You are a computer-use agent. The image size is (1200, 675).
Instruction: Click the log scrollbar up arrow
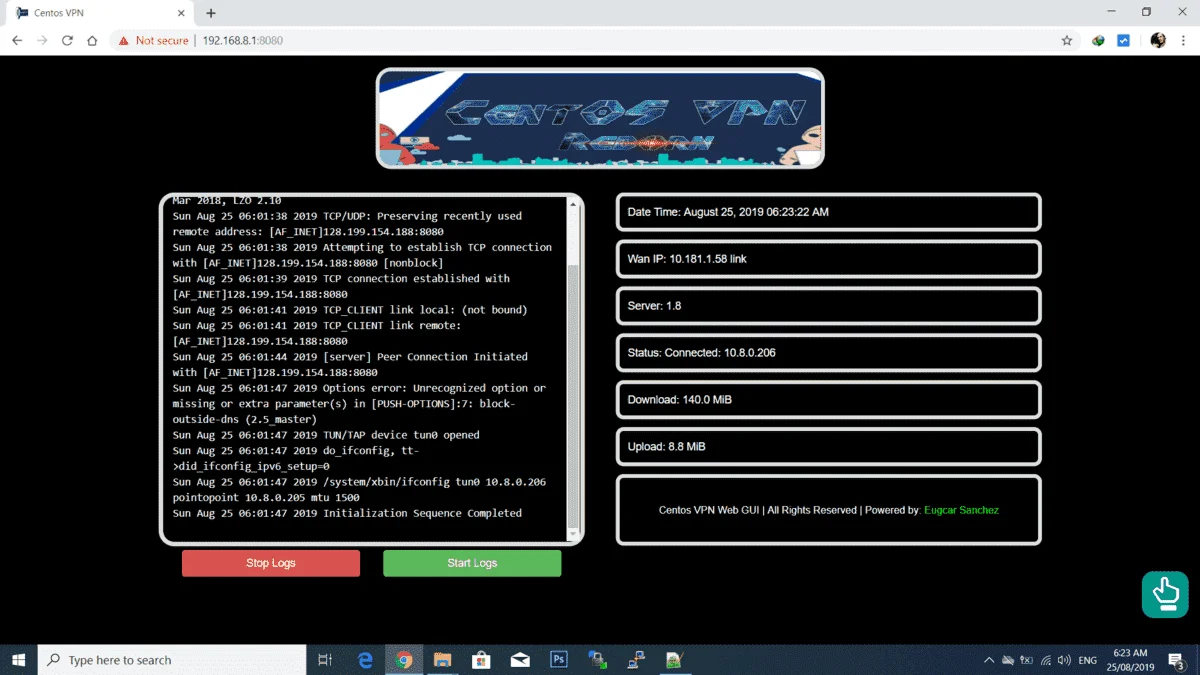[573, 205]
